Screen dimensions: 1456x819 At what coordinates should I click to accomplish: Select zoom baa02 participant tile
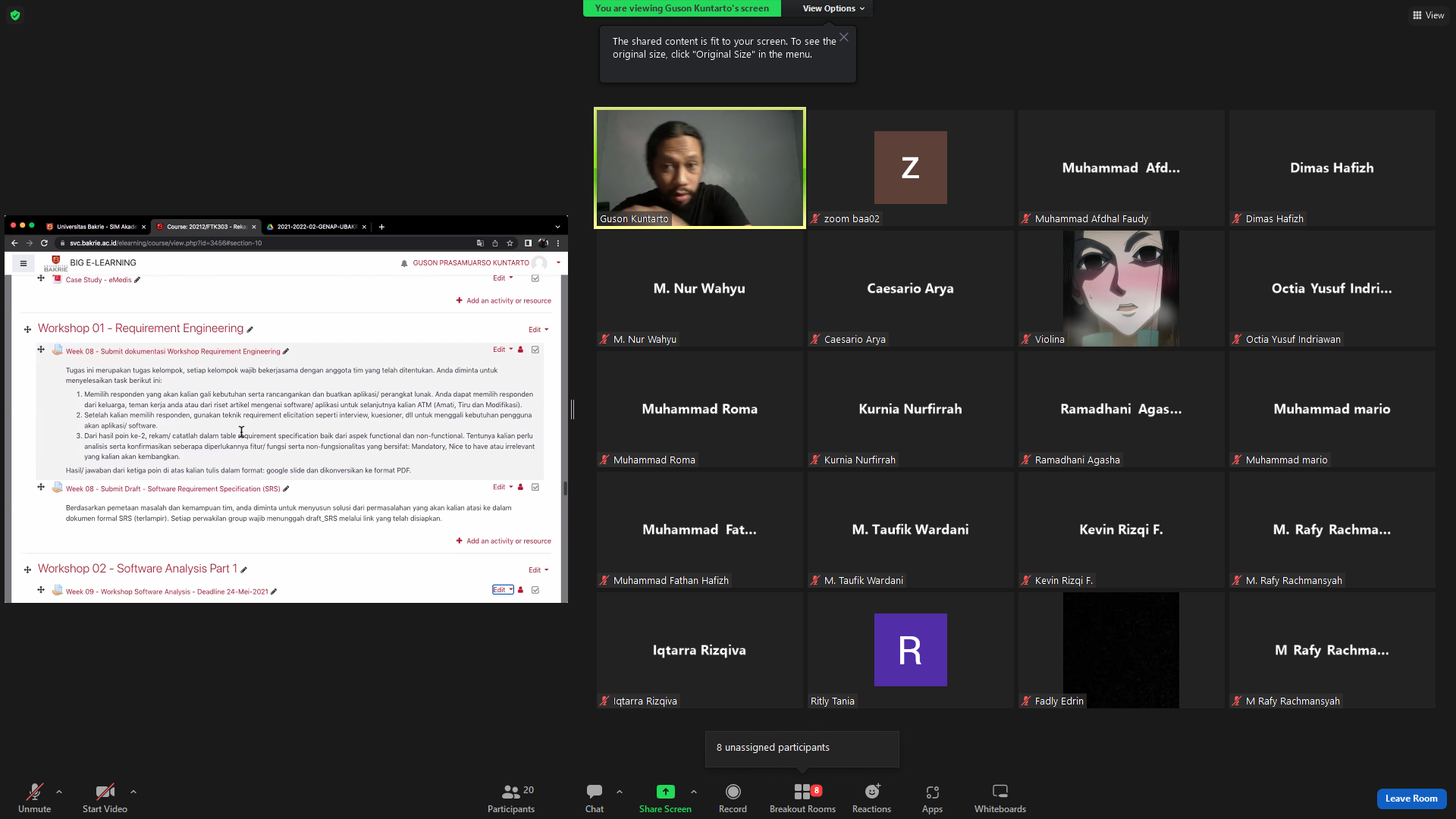910,168
